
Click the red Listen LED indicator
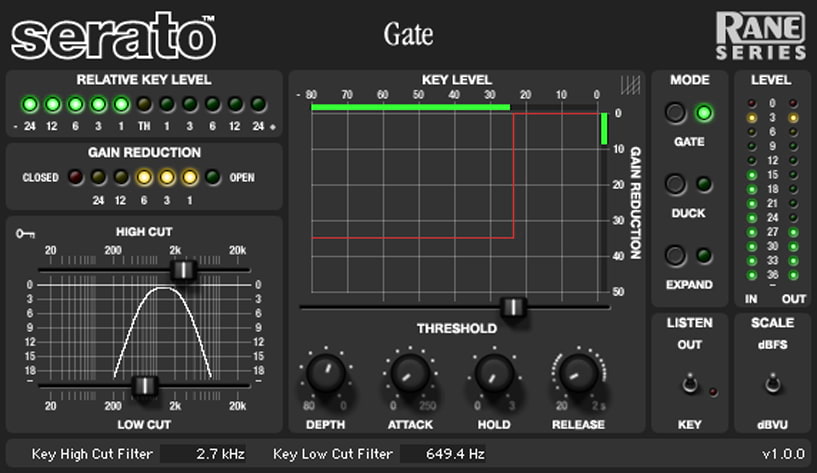(713, 392)
